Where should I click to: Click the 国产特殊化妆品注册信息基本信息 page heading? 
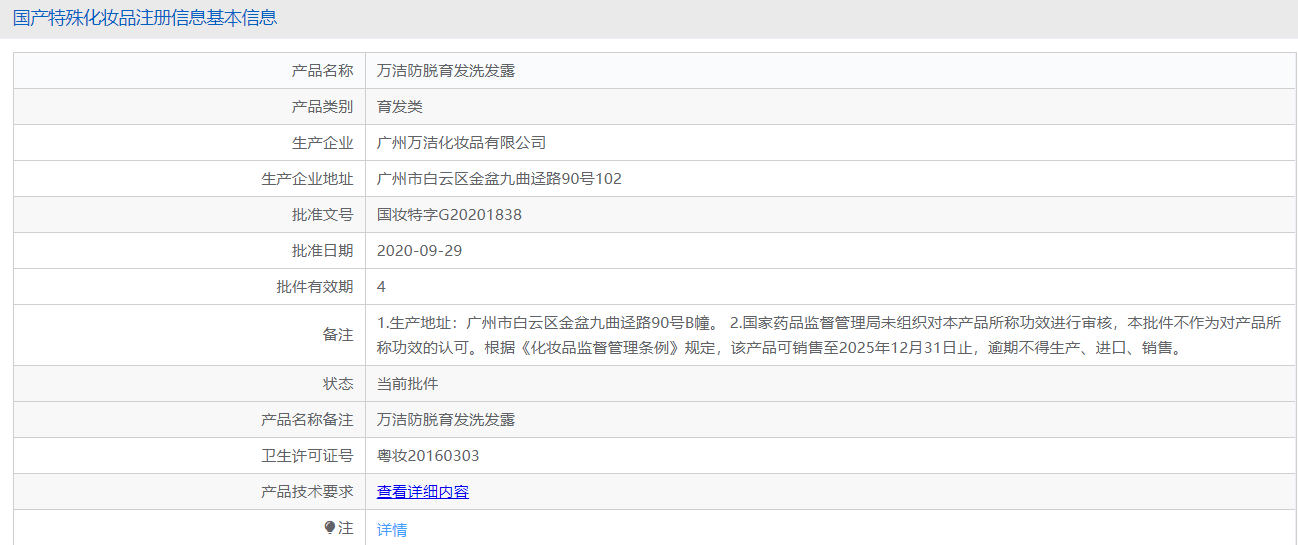145,18
